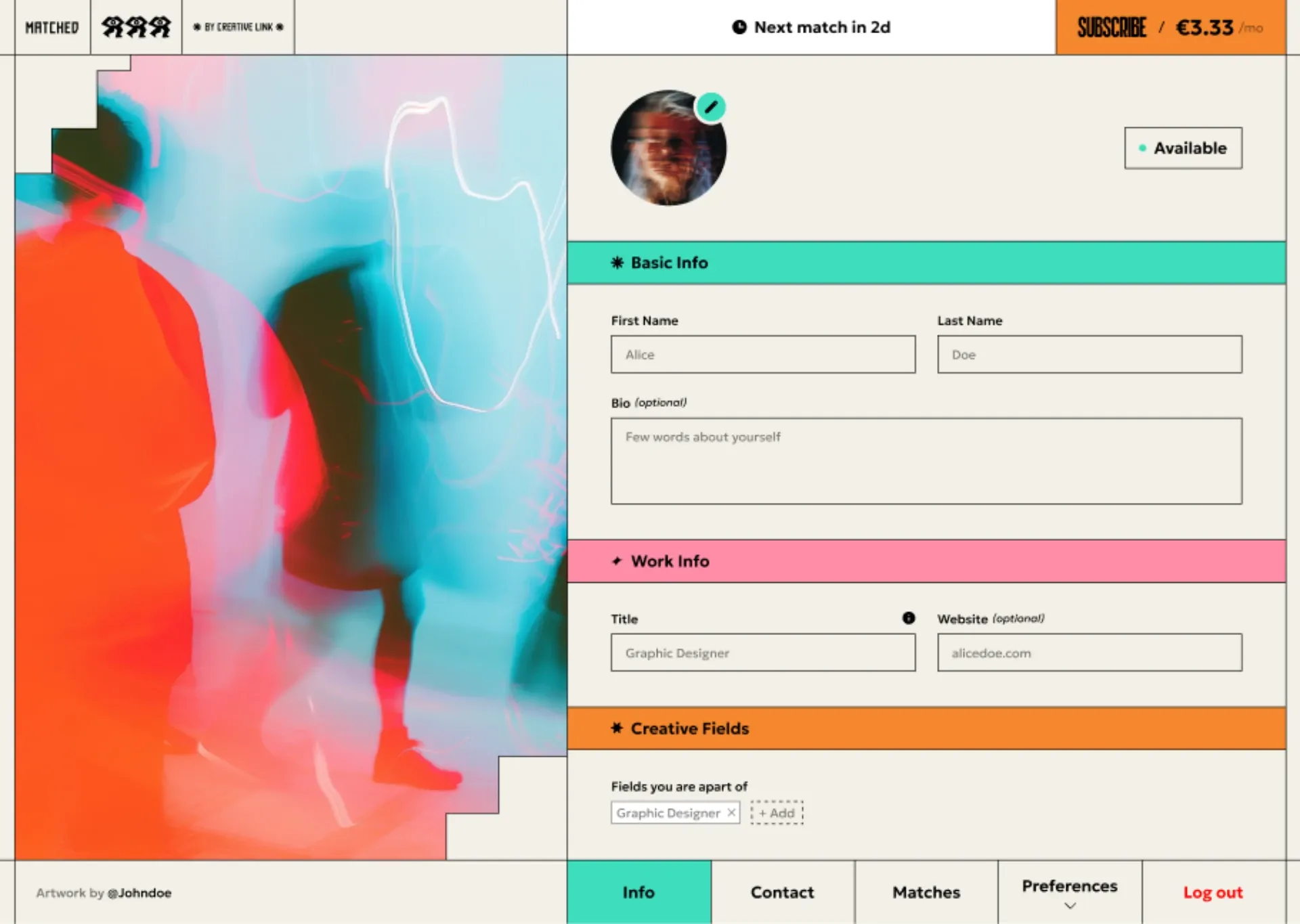This screenshot has height=924, width=1300.
Task: Click the Log out button
Action: (1213, 892)
